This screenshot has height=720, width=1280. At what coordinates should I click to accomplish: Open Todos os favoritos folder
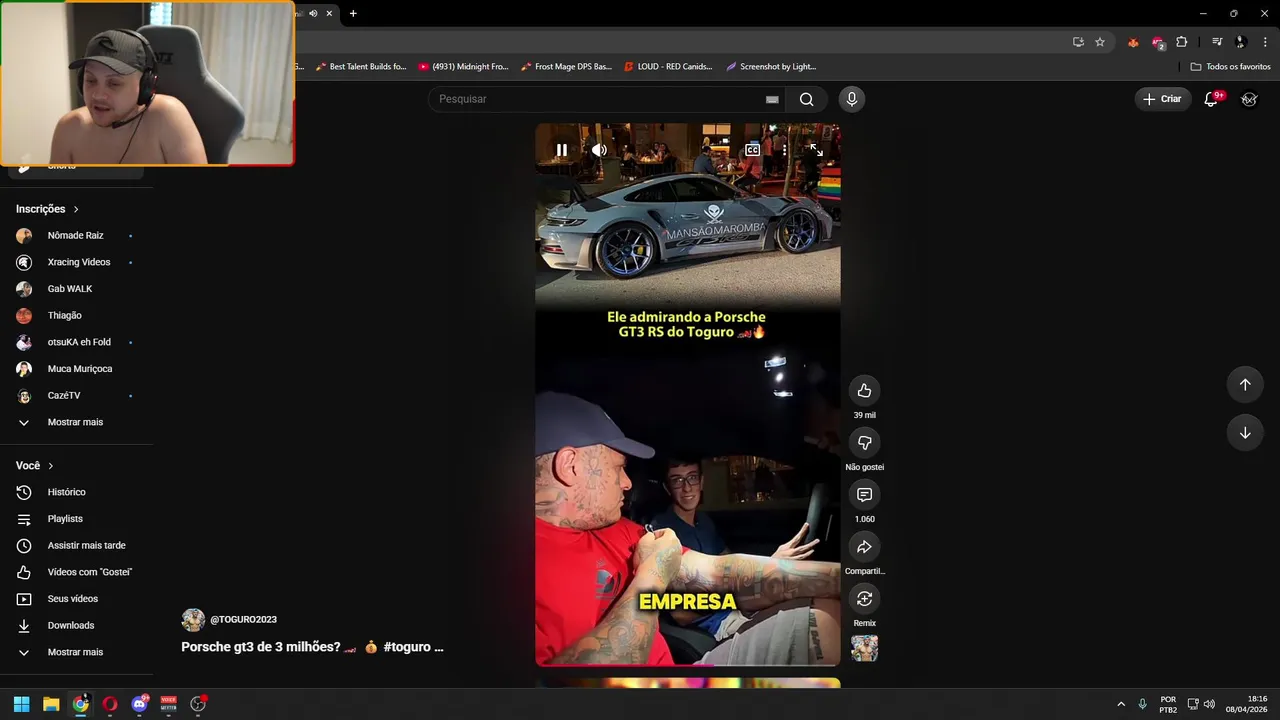[1230, 67]
